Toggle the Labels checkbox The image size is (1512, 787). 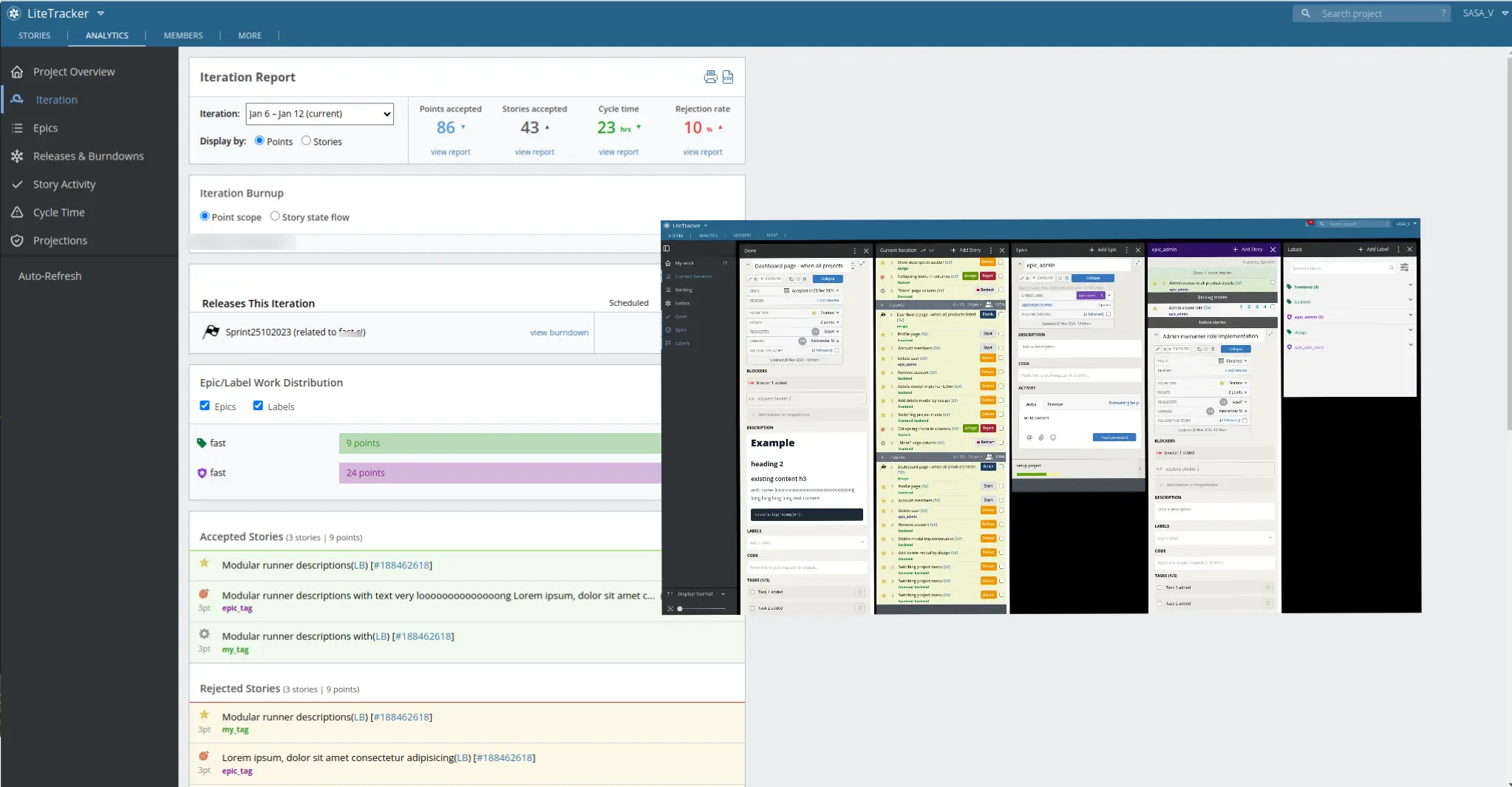pyautogui.click(x=258, y=406)
